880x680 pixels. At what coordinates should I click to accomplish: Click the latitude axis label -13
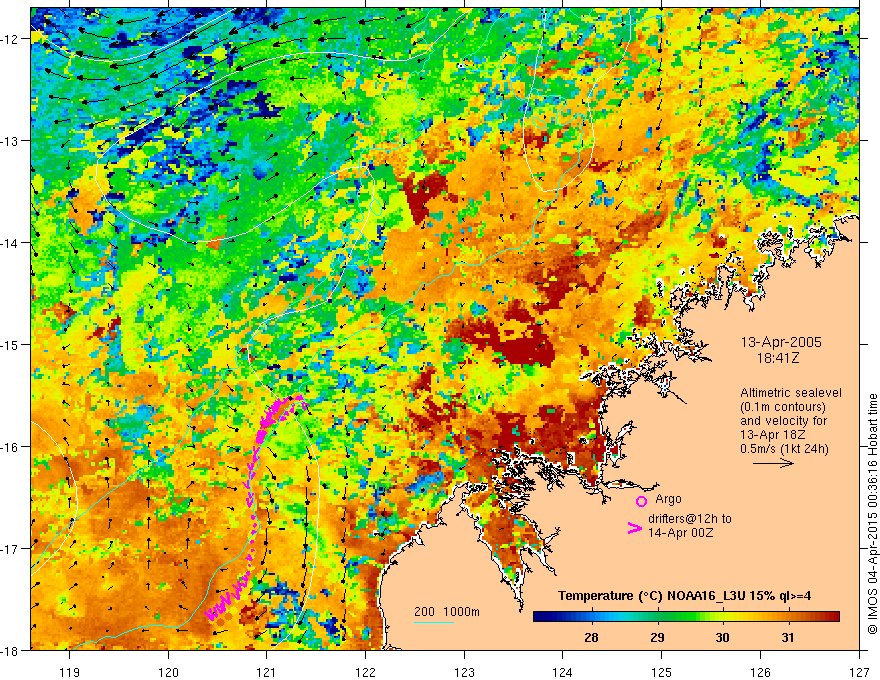10,141
